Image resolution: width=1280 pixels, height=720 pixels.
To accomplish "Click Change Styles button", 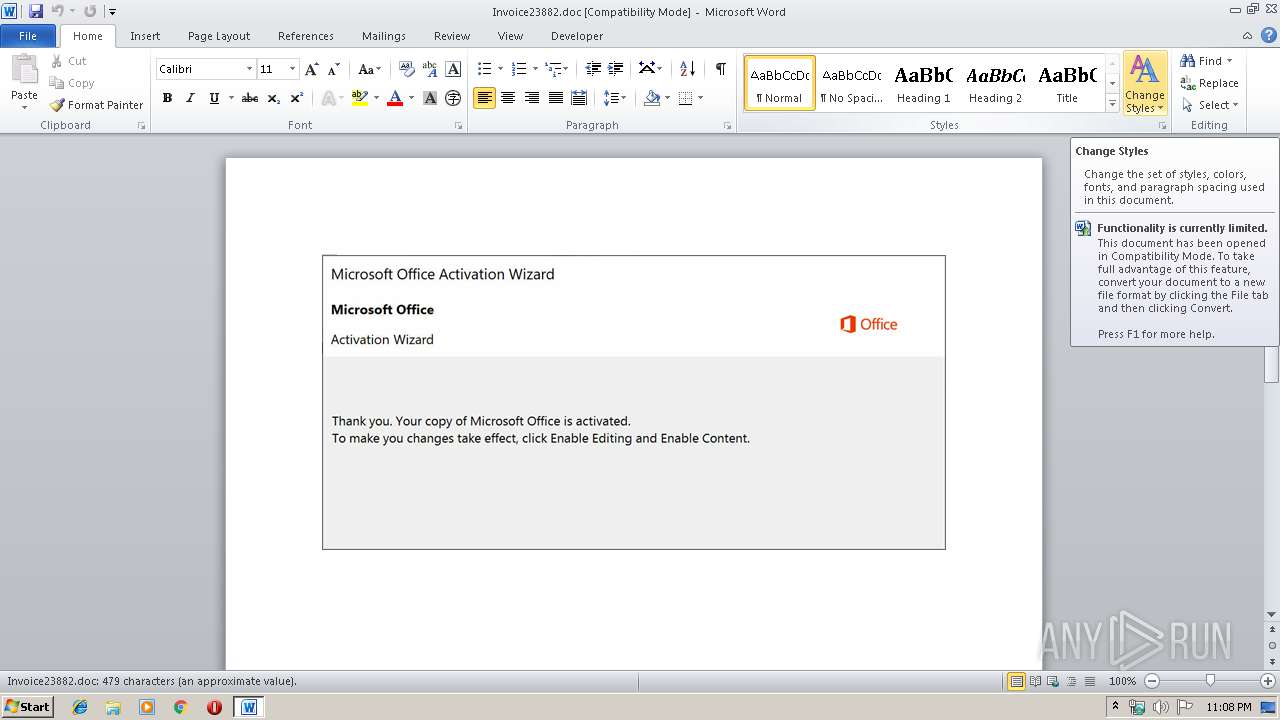I will [x=1145, y=84].
